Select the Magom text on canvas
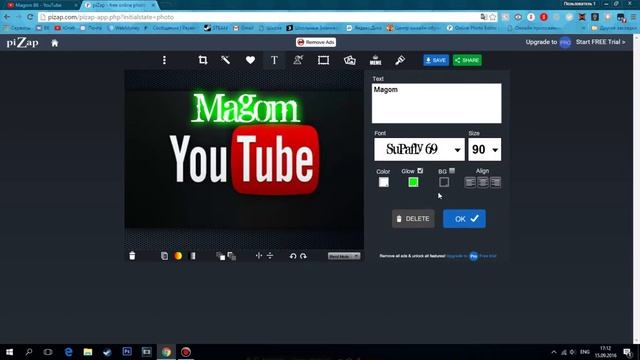Screen dimensions: 640x360 point(245,108)
